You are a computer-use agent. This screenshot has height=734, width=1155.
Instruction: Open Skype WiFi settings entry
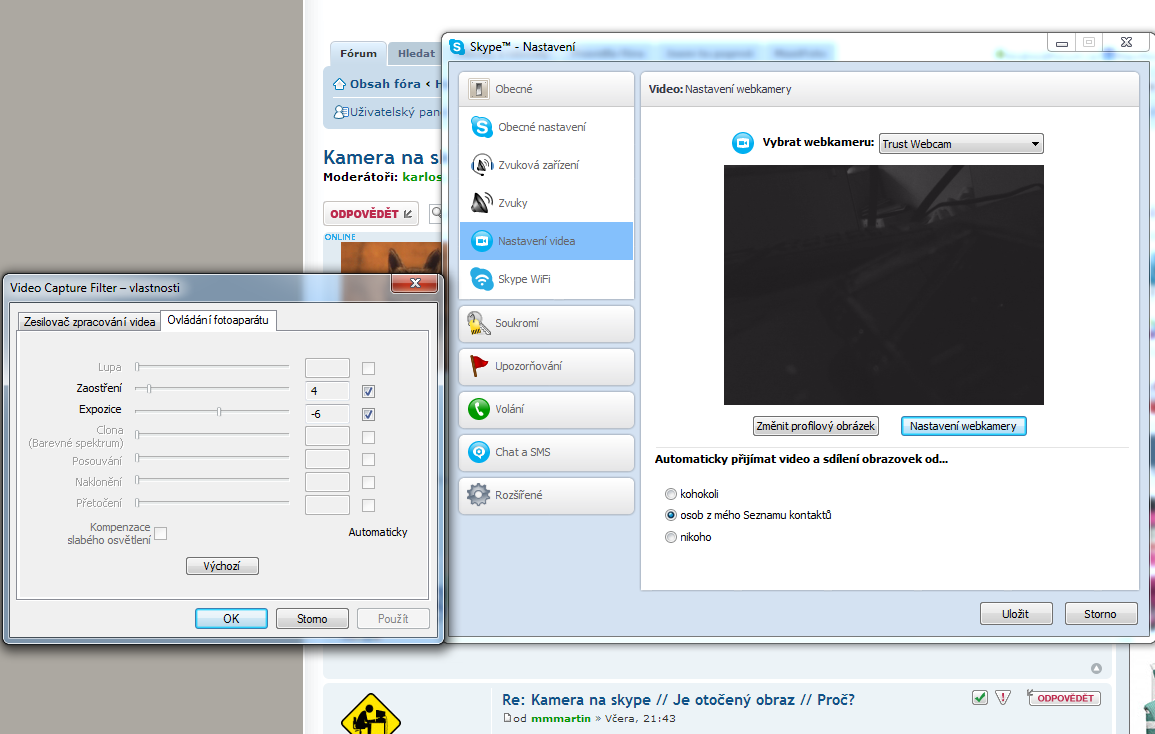click(547, 279)
